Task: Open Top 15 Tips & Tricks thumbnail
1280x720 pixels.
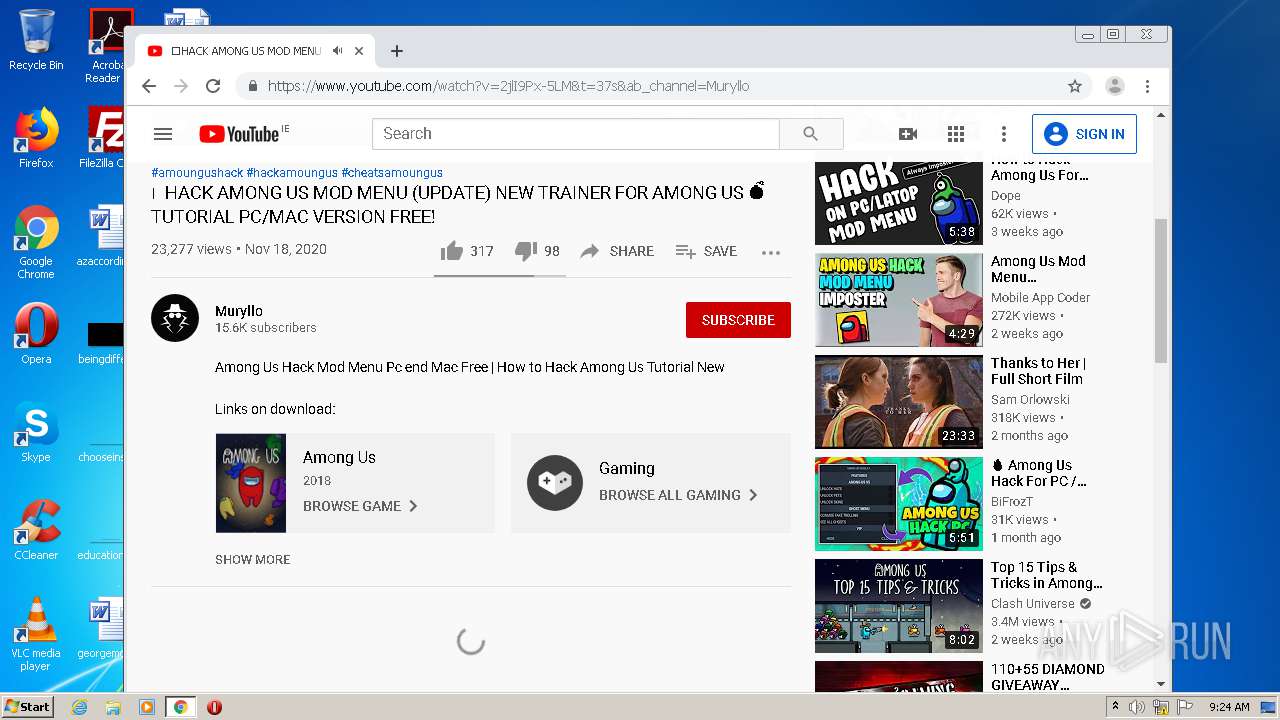Action: tap(899, 606)
